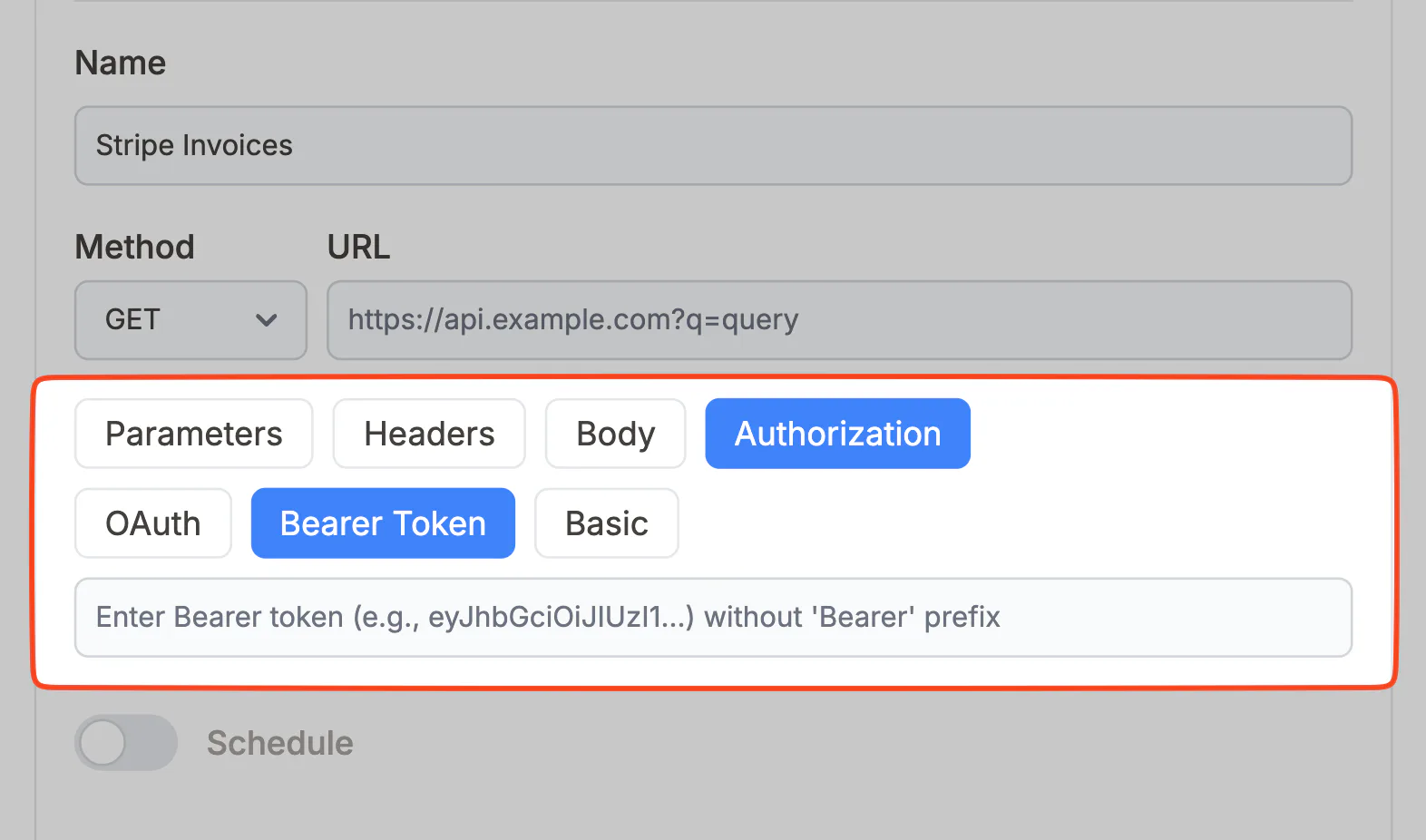Open the Headers tab
This screenshot has width=1426, height=840.
pyautogui.click(x=429, y=434)
